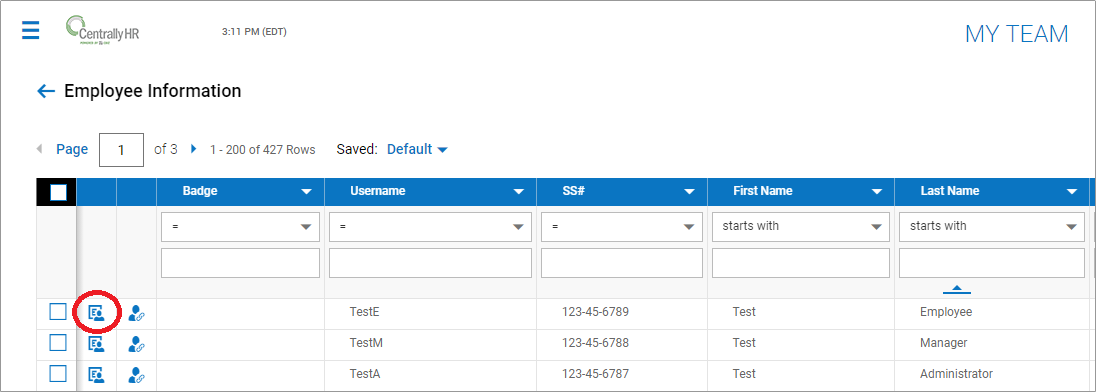Image resolution: width=1096 pixels, height=392 pixels.
Task: Check the box for TestM row
Action: tap(58, 342)
